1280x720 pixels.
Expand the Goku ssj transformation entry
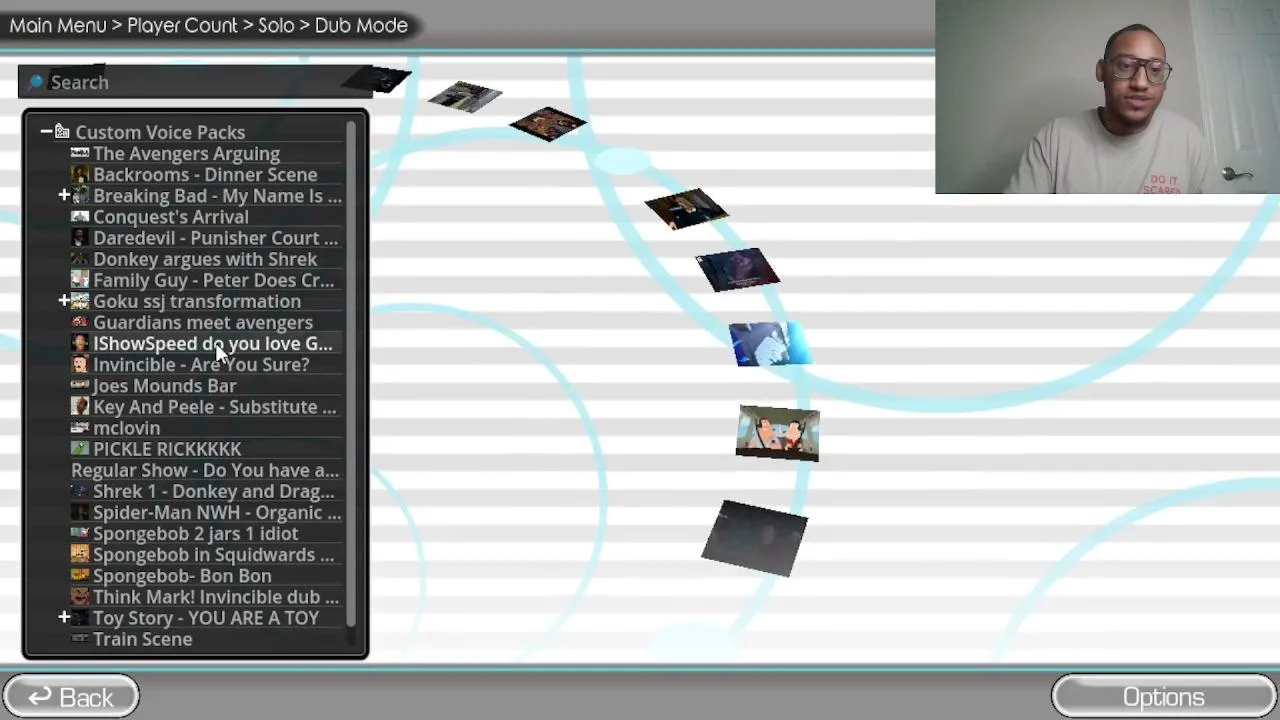pyautogui.click(x=64, y=301)
